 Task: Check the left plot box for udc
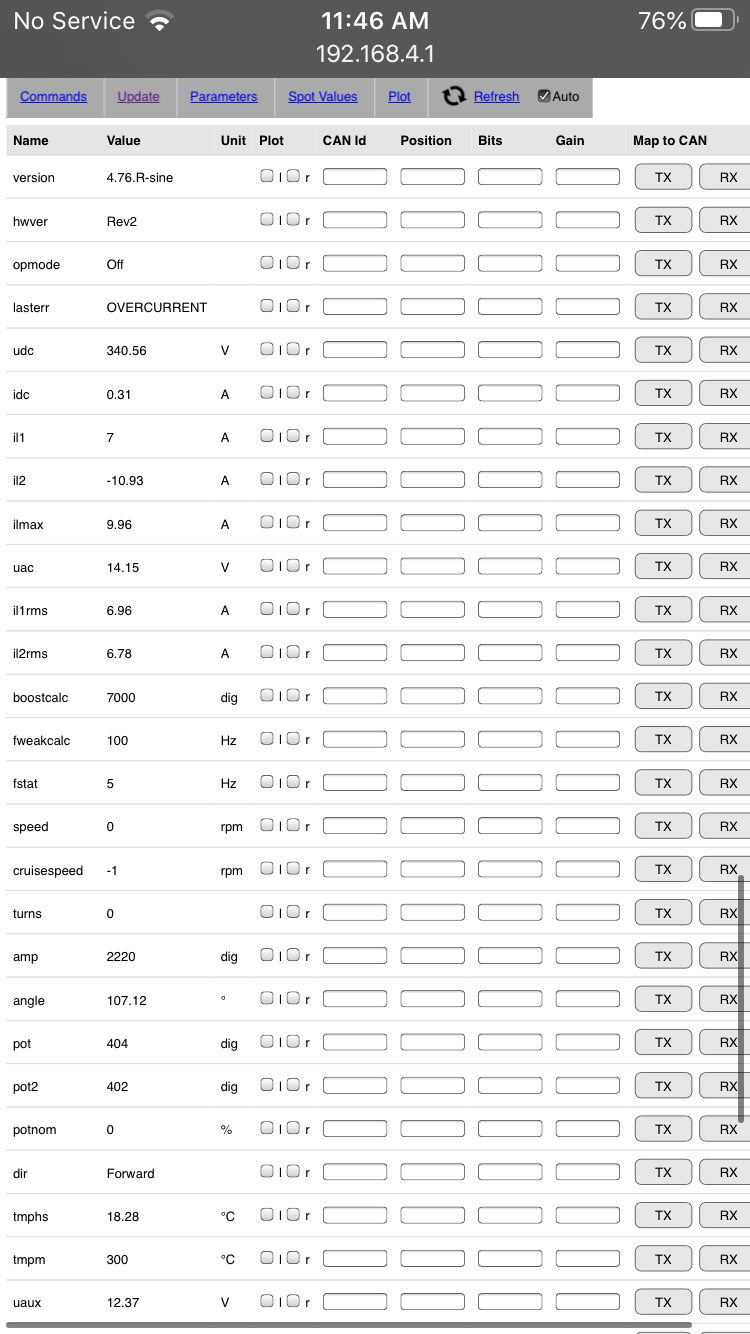tap(267, 349)
